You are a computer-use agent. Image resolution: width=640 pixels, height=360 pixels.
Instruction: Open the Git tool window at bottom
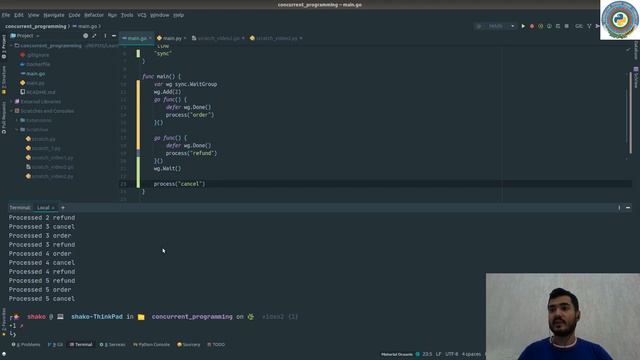[56, 344]
